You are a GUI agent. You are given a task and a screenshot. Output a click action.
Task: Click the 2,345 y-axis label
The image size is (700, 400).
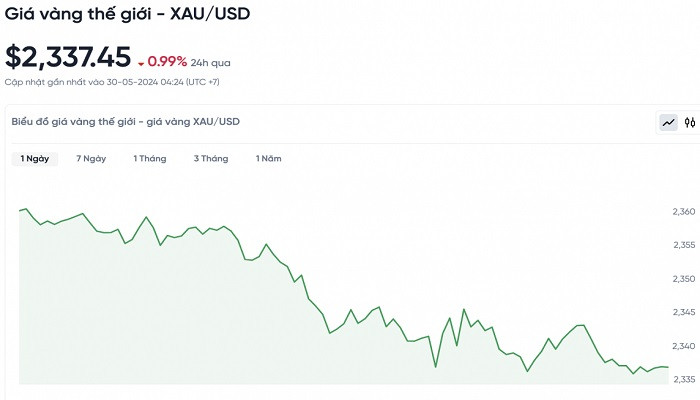[684, 312]
